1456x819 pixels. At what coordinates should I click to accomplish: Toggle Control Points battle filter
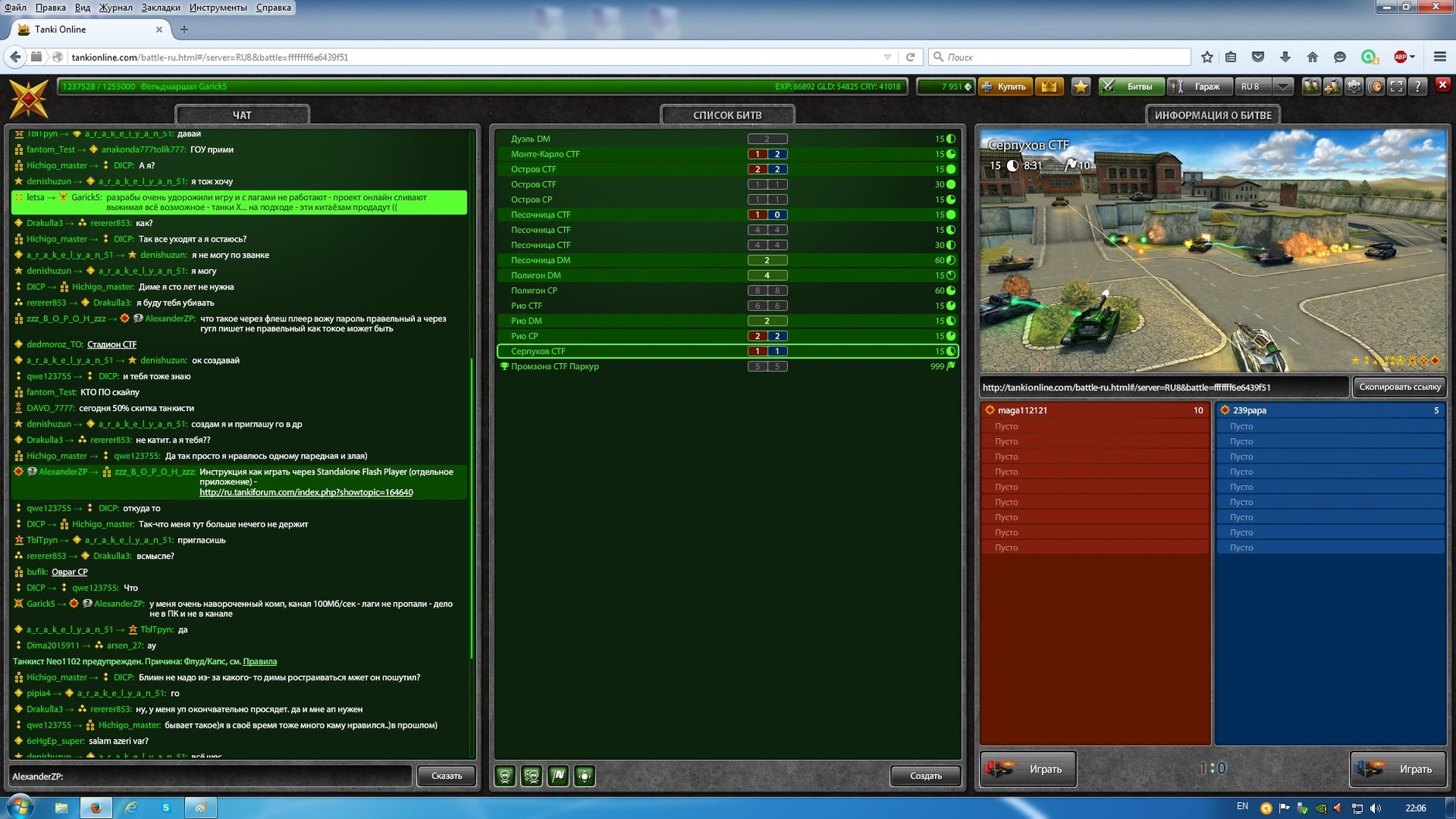click(x=584, y=776)
